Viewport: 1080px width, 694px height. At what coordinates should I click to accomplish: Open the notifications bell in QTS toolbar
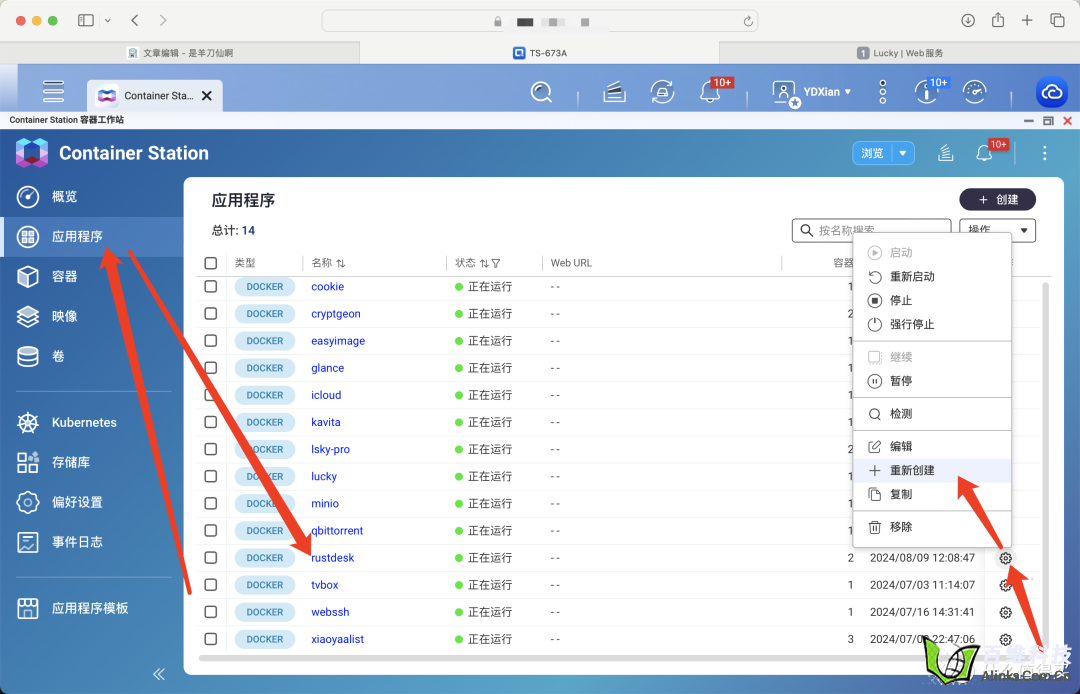[x=710, y=92]
